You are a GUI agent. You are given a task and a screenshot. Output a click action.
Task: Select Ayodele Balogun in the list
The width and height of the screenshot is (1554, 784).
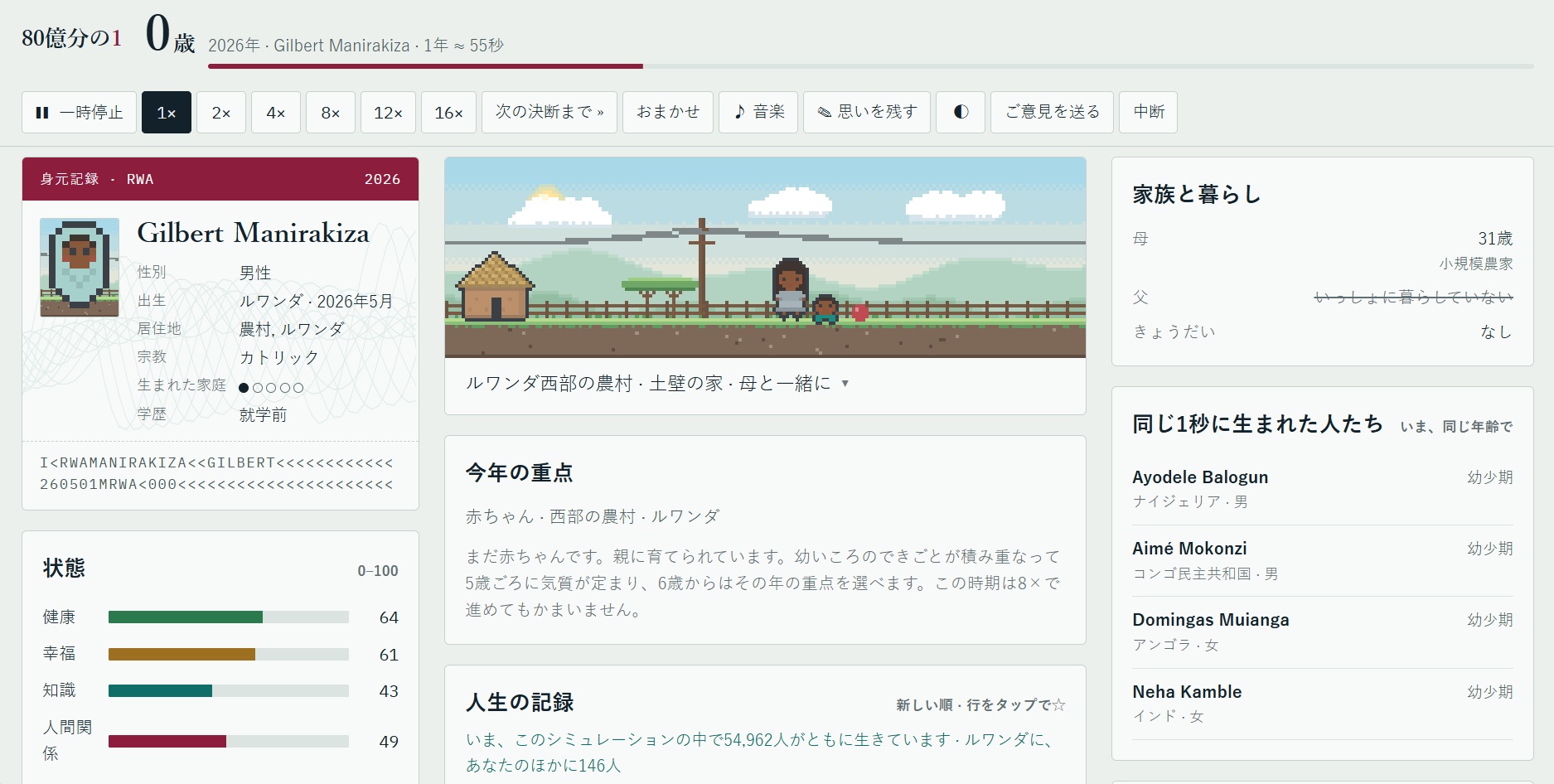(1323, 489)
